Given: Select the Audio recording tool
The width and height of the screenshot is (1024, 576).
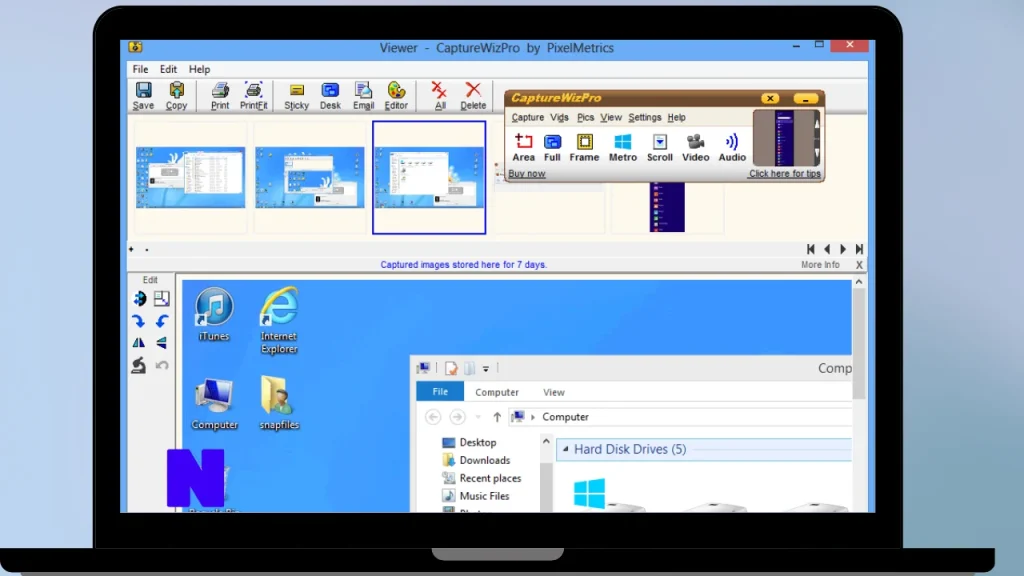Looking at the screenshot, I should pos(732,148).
